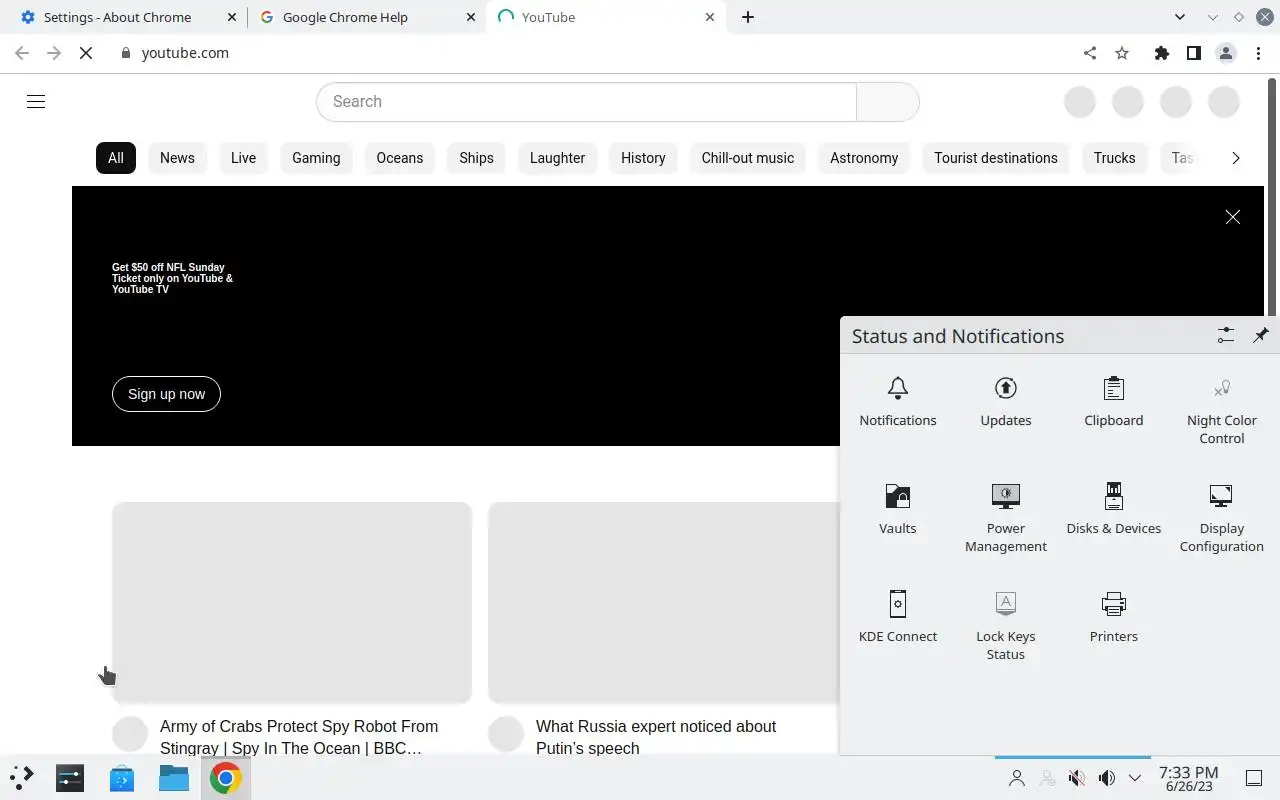The width and height of the screenshot is (1280, 800).
Task: Select the Astronomy filter chip
Action: 864,158
